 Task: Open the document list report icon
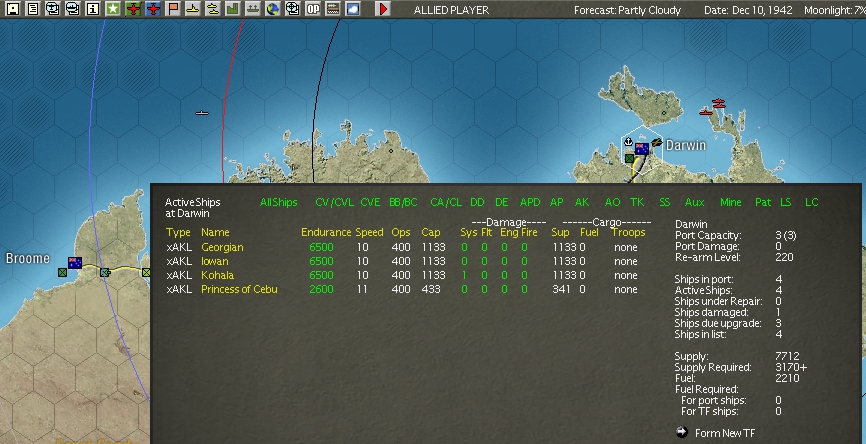[33, 8]
